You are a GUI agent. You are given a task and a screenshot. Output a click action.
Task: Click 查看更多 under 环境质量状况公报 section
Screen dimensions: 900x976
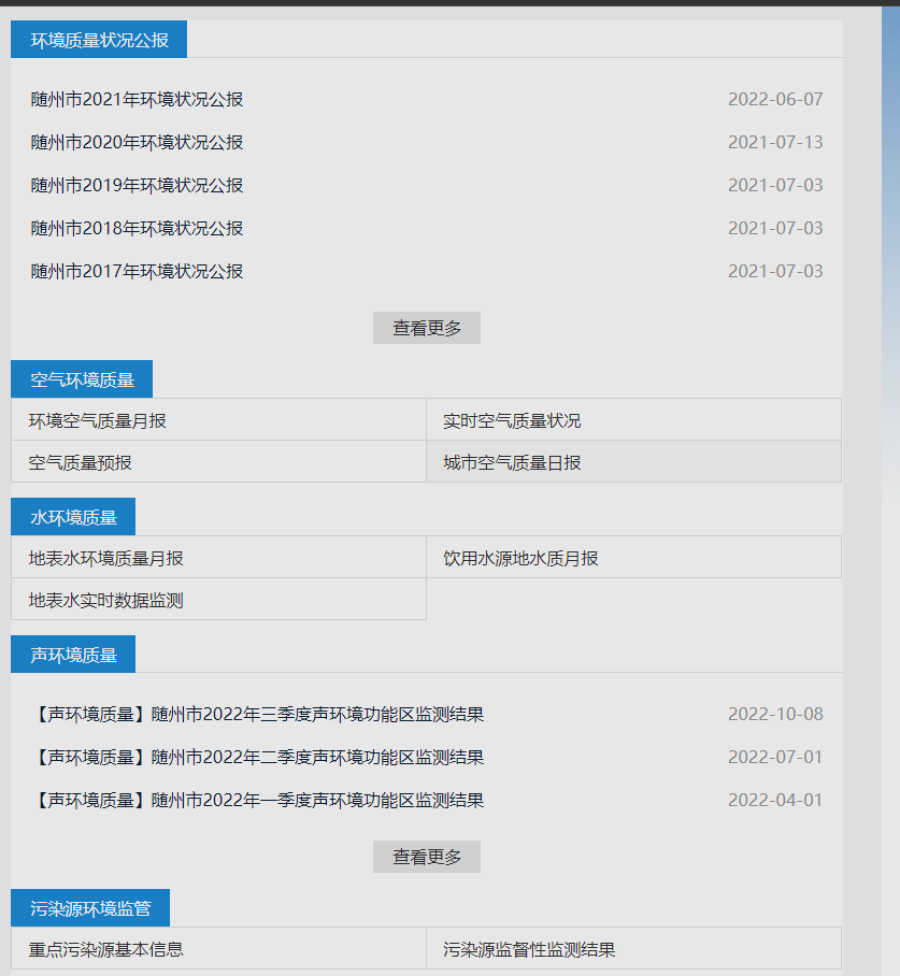[426, 327]
